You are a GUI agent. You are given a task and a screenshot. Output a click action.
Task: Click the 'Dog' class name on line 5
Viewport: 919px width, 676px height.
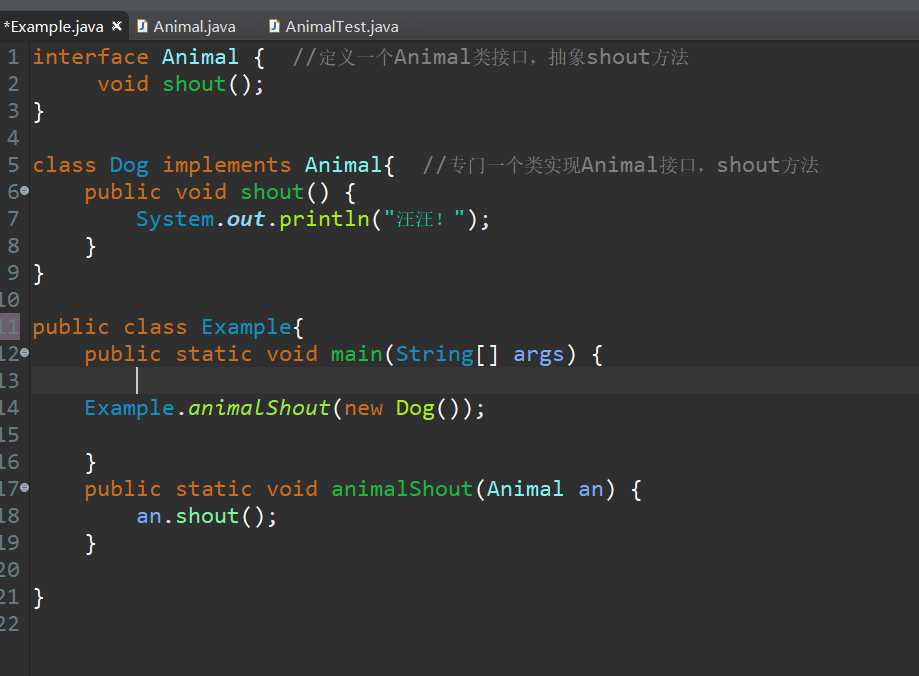click(x=129, y=166)
